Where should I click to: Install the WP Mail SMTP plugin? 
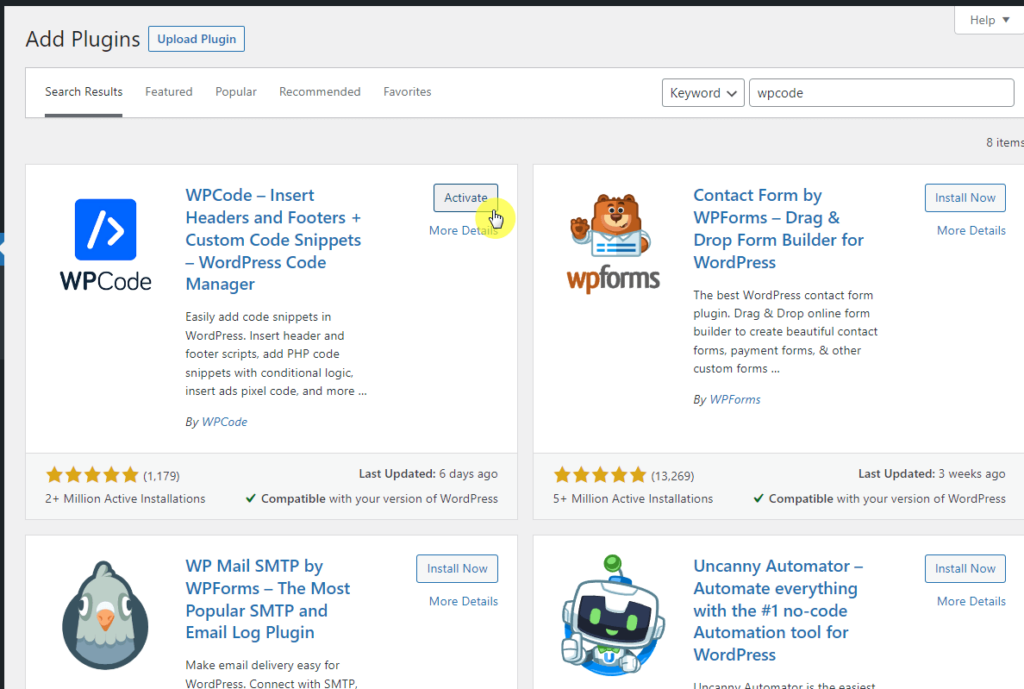pyautogui.click(x=457, y=569)
